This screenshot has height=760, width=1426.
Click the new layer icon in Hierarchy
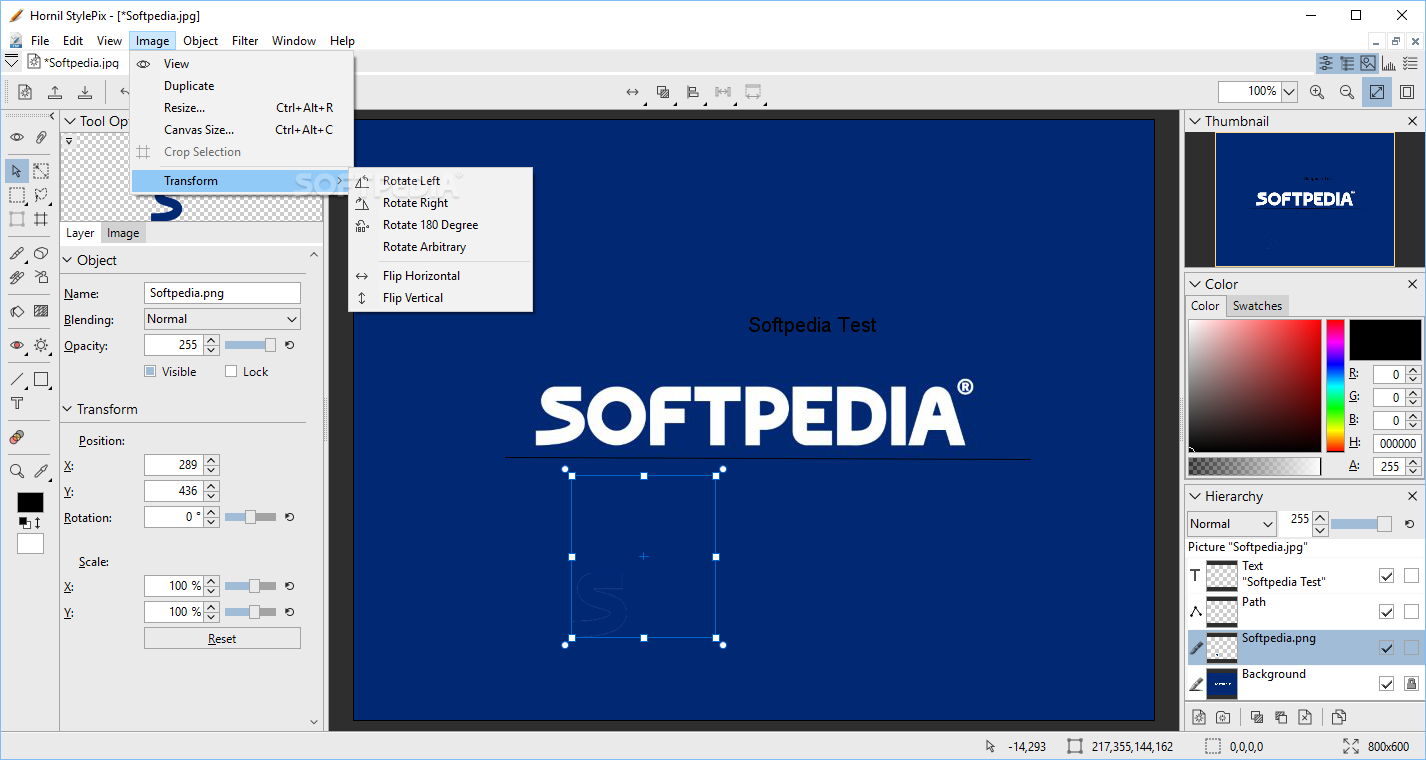point(1199,717)
